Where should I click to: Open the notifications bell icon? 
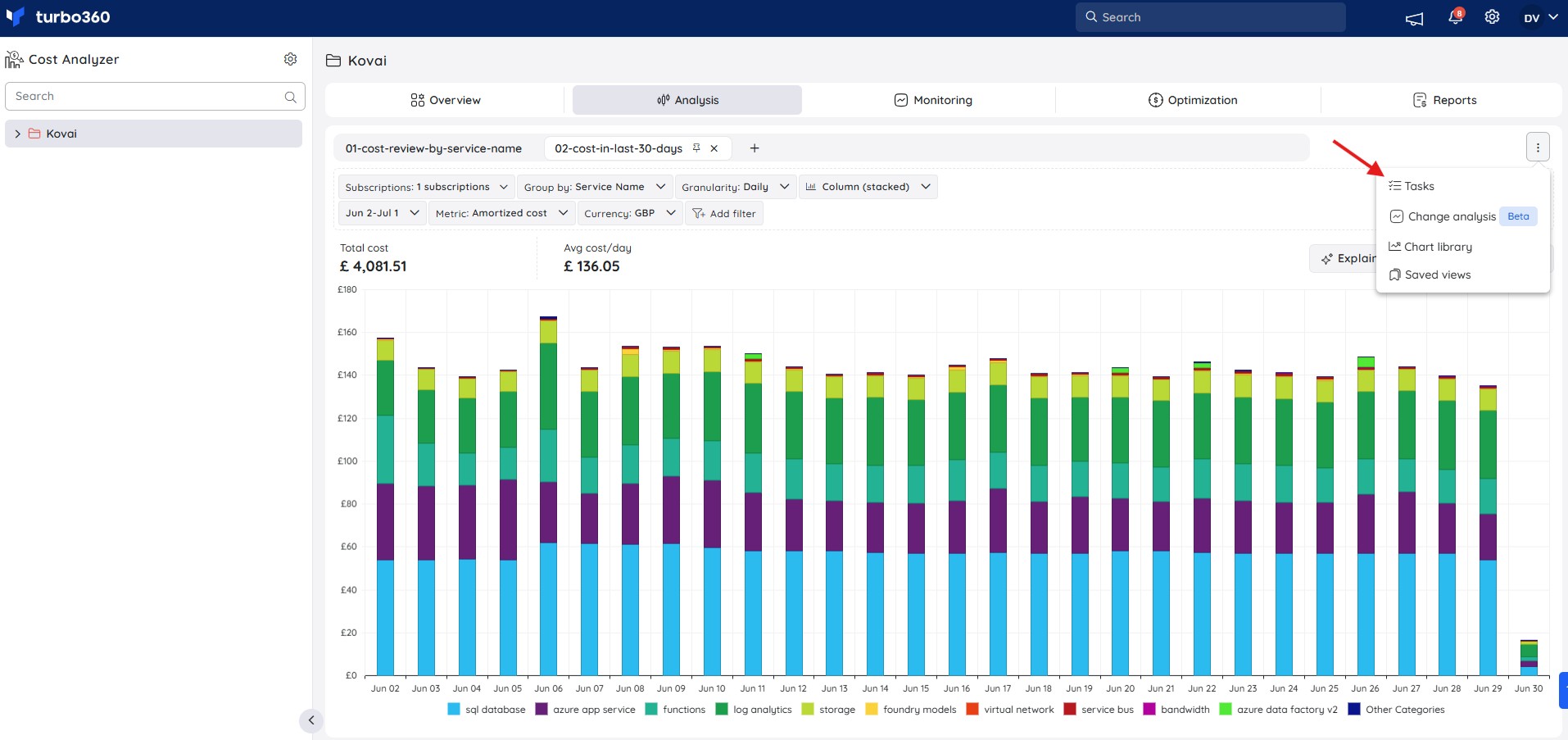[x=1456, y=16]
